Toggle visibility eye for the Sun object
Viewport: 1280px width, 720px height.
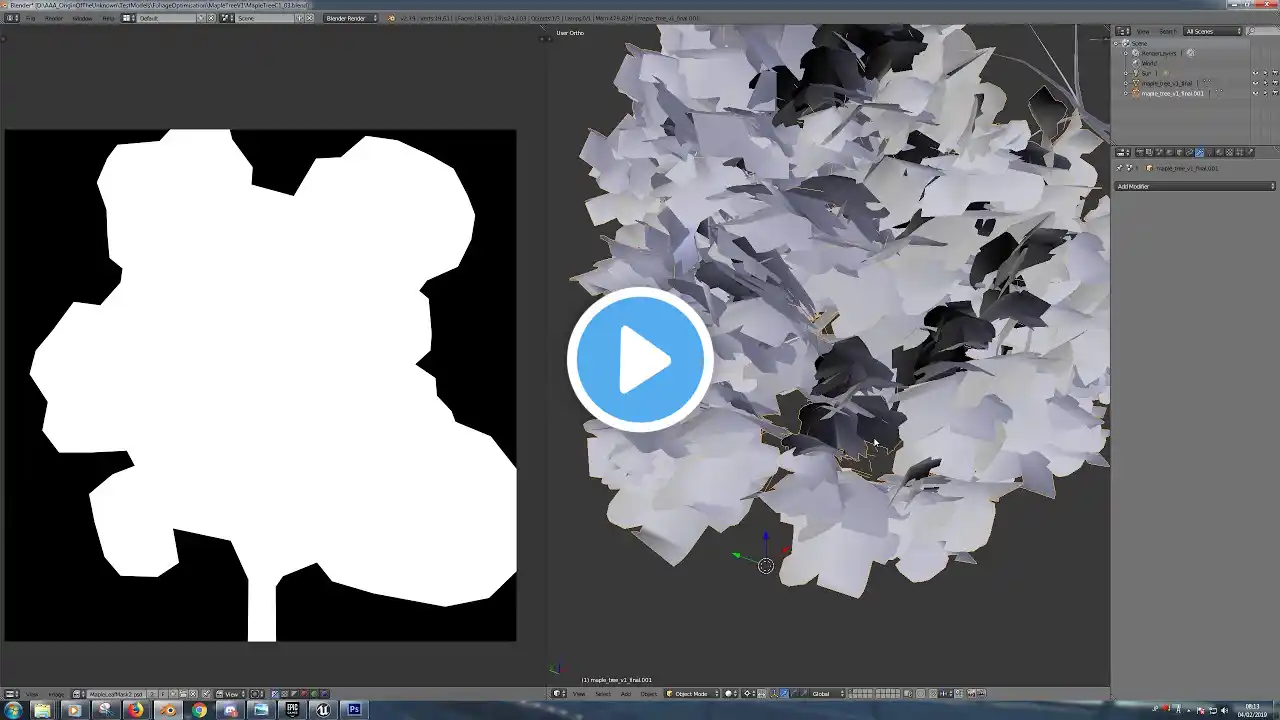1255,73
